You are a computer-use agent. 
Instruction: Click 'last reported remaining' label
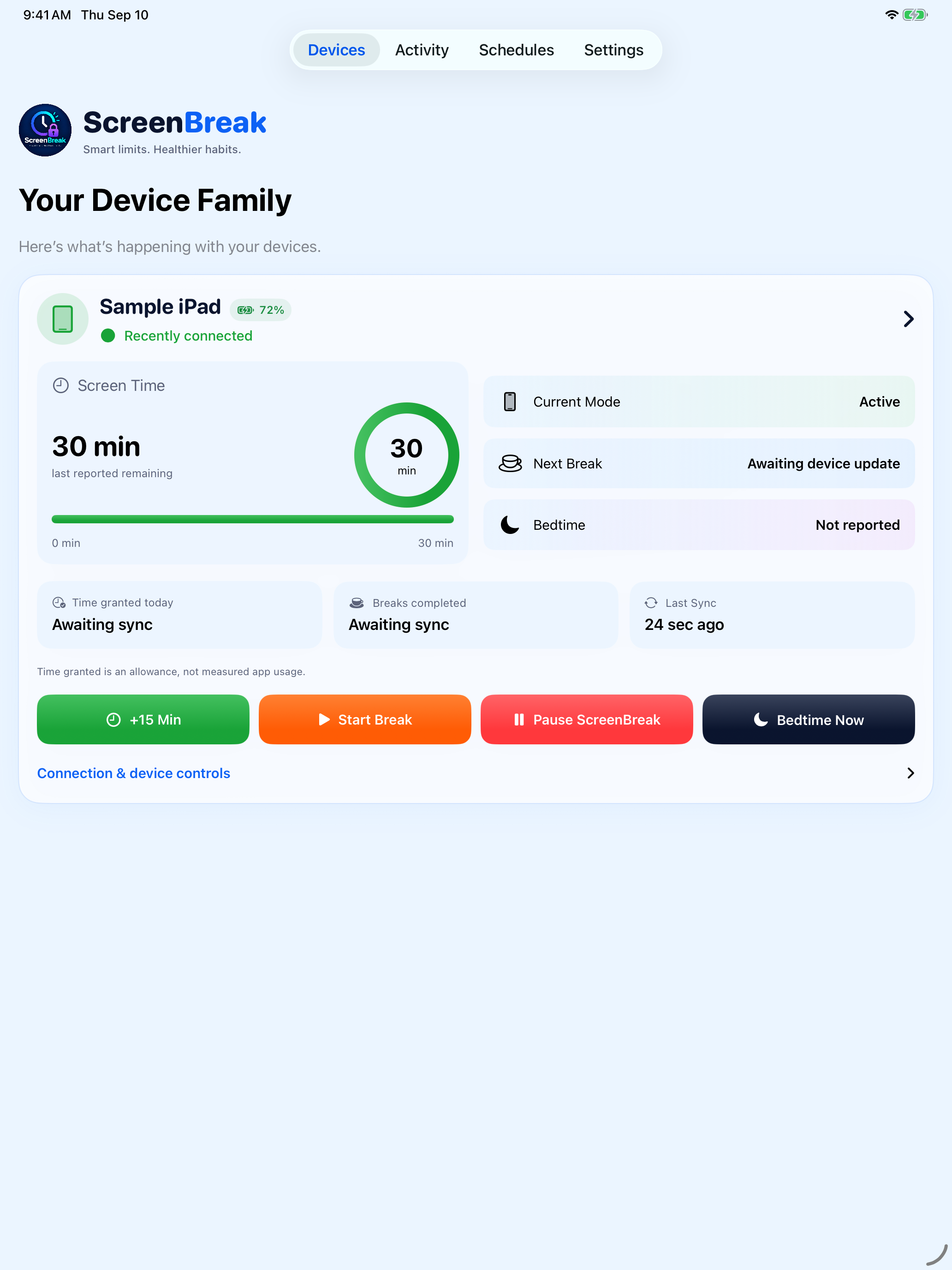(112, 473)
